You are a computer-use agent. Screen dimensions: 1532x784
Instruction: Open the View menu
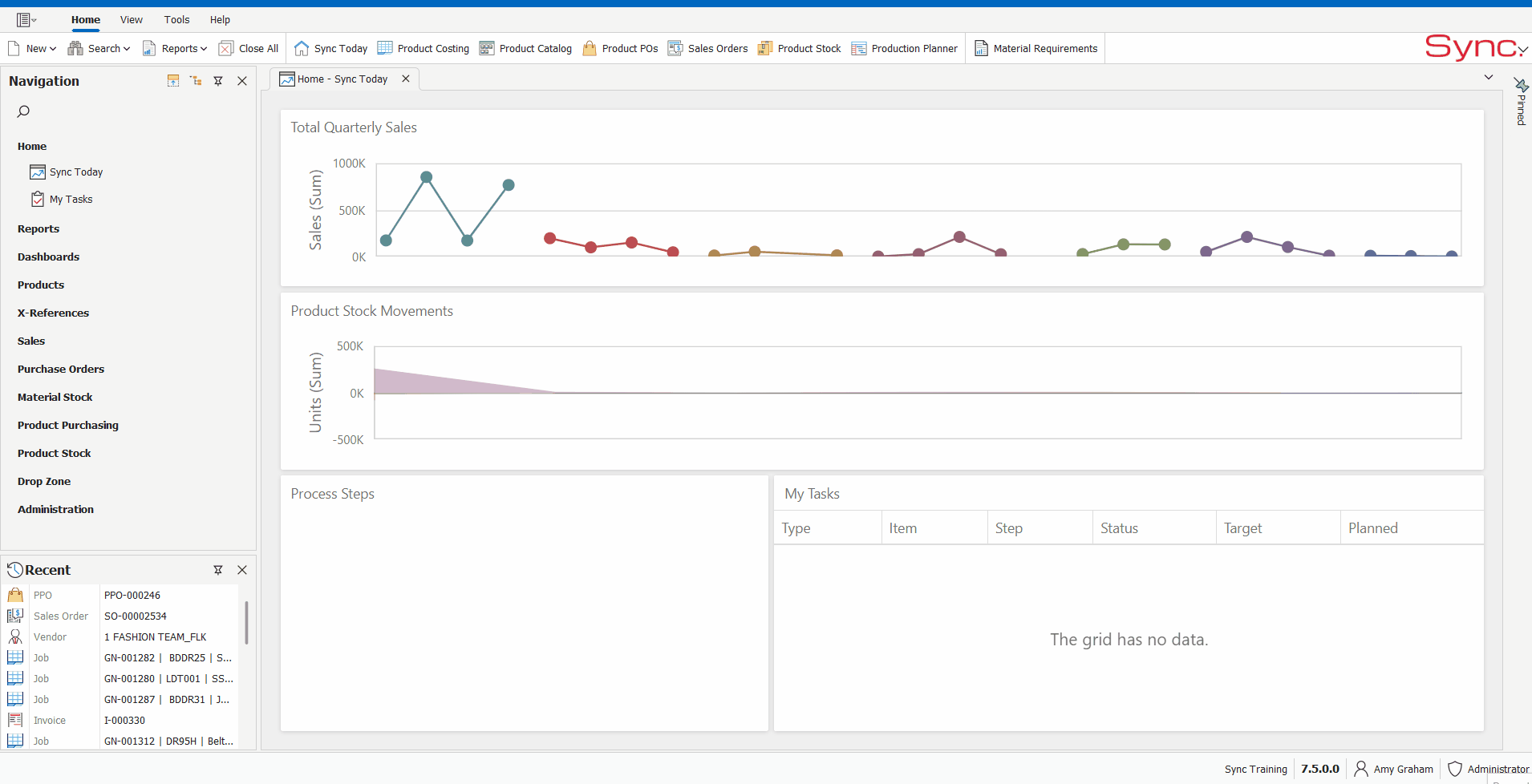132,20
